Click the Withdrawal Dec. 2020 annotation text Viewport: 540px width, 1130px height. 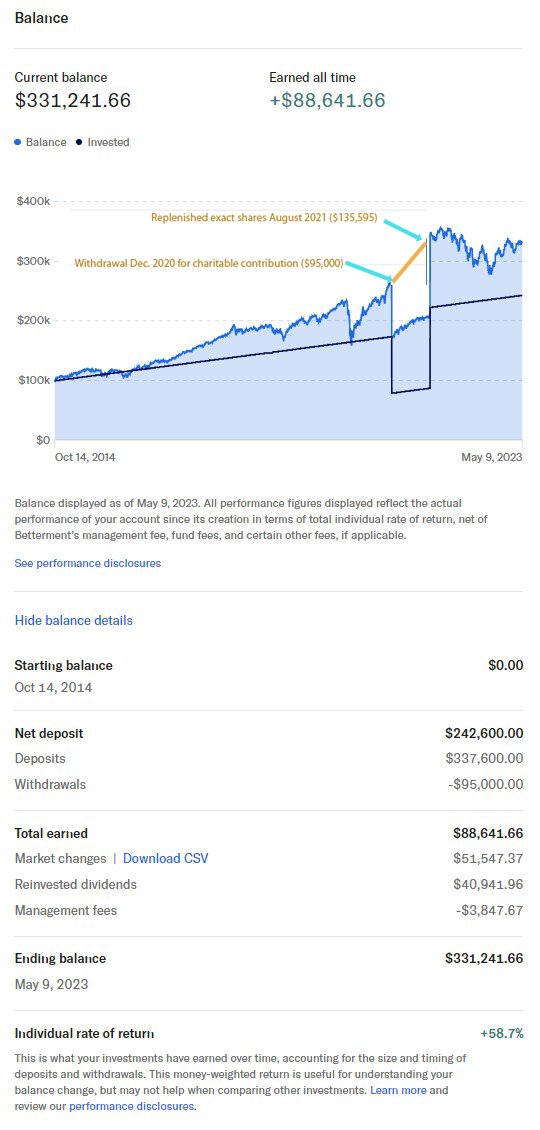click(x=209, y=264)
